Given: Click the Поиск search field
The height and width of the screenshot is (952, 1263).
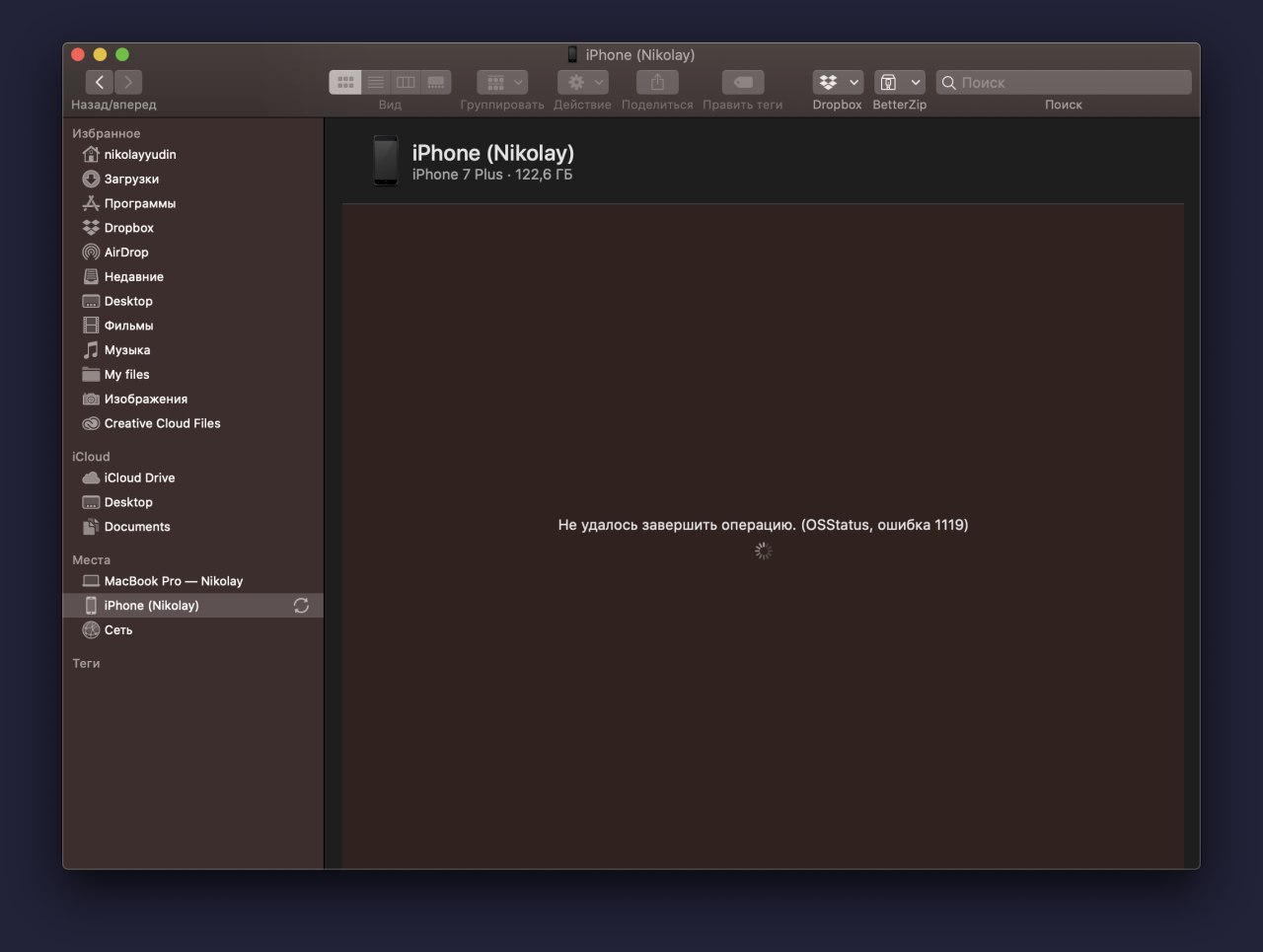Looking at the screenshot, I should (x=1064, y=82).
